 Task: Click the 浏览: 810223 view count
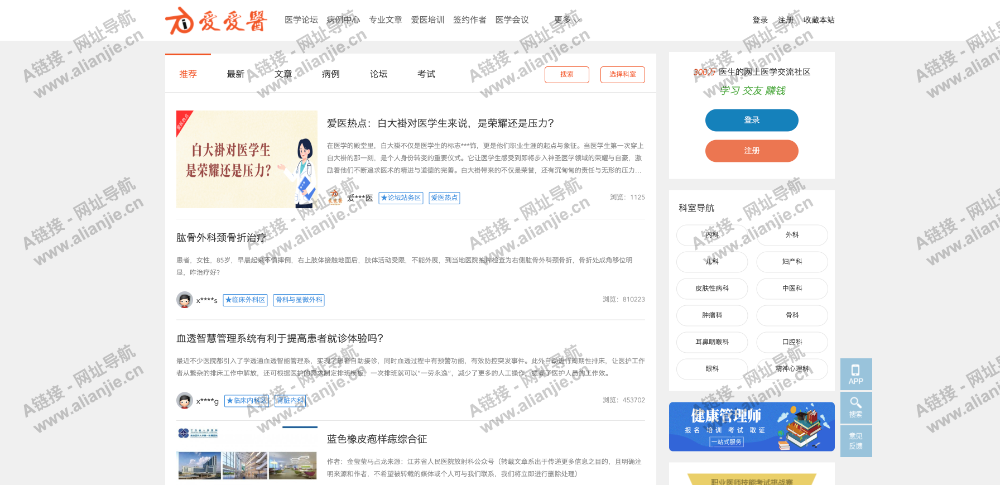624,299
